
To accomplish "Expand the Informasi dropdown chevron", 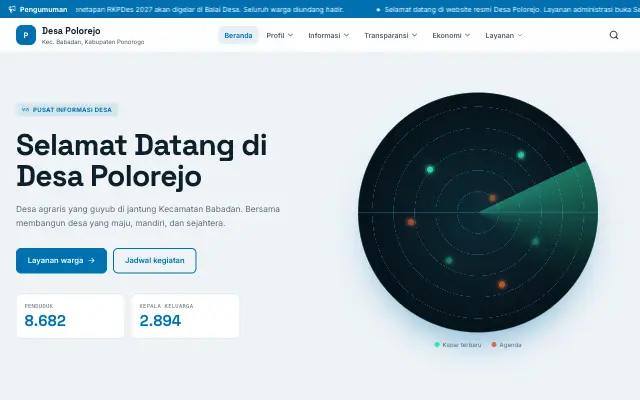I will point(347,35).
